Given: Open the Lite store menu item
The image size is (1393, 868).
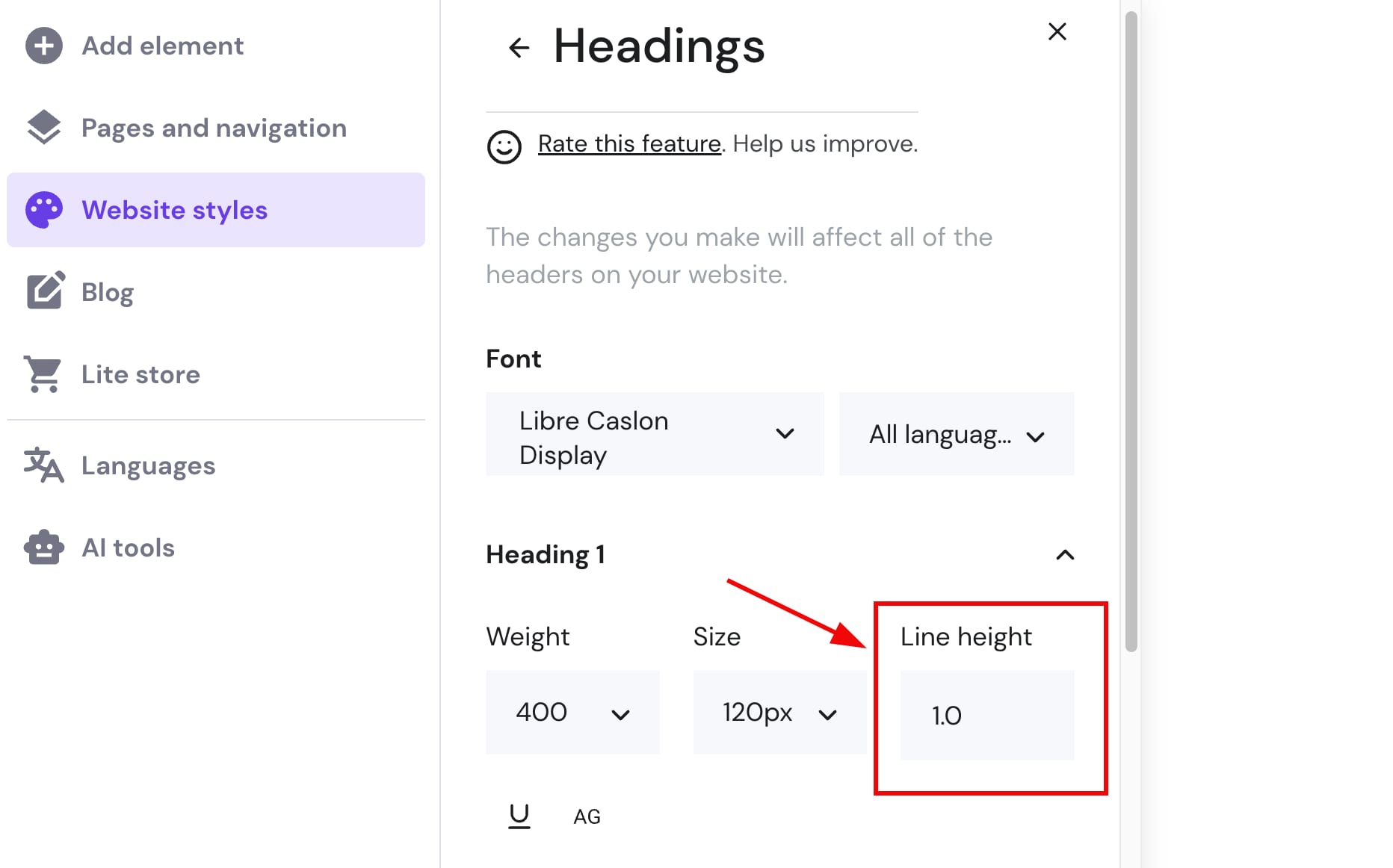Looking at the screenshot, I should pos(140,374).
